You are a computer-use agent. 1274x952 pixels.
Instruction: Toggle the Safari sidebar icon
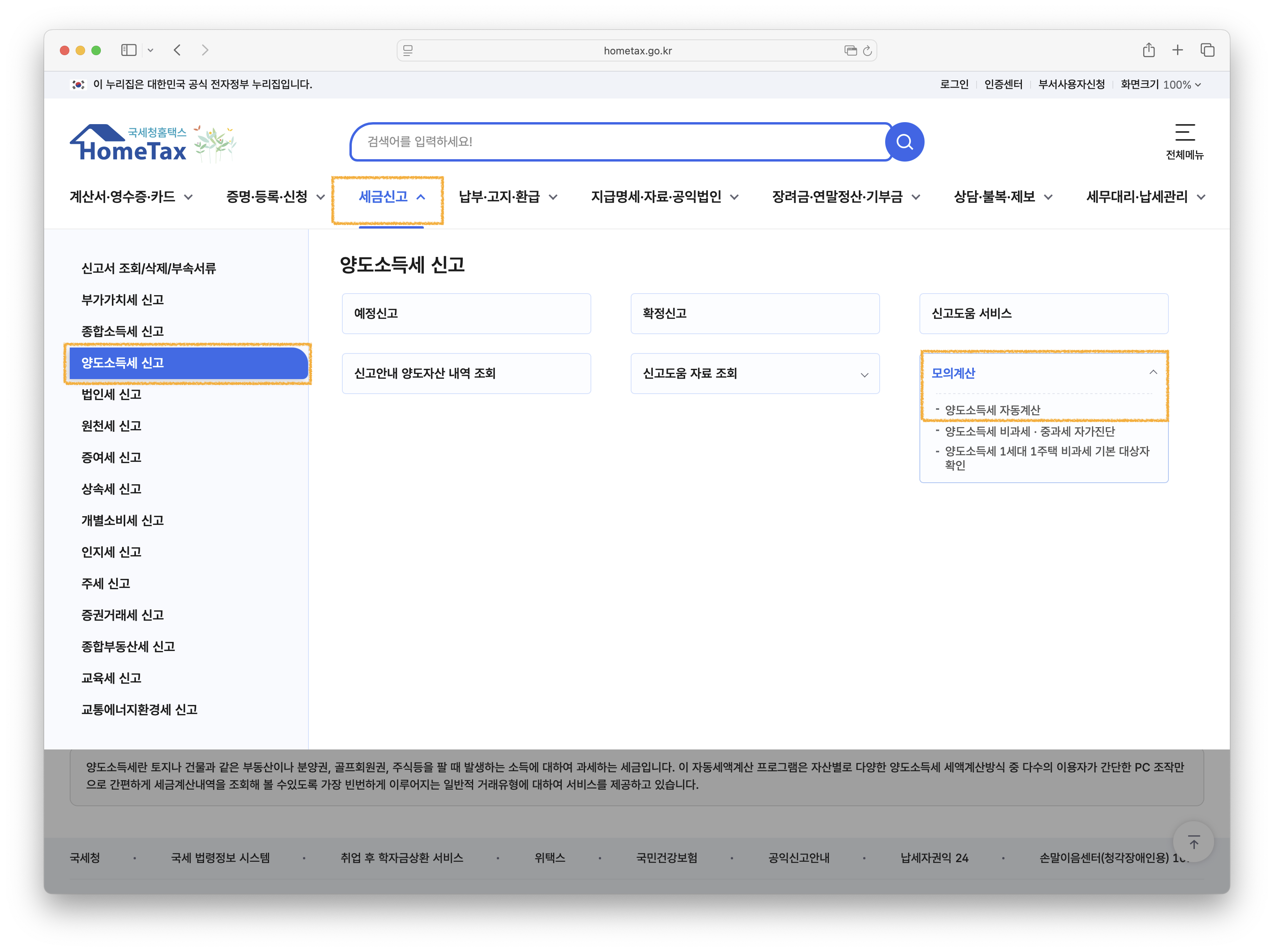pyautogui.click(x=128, y=51)
